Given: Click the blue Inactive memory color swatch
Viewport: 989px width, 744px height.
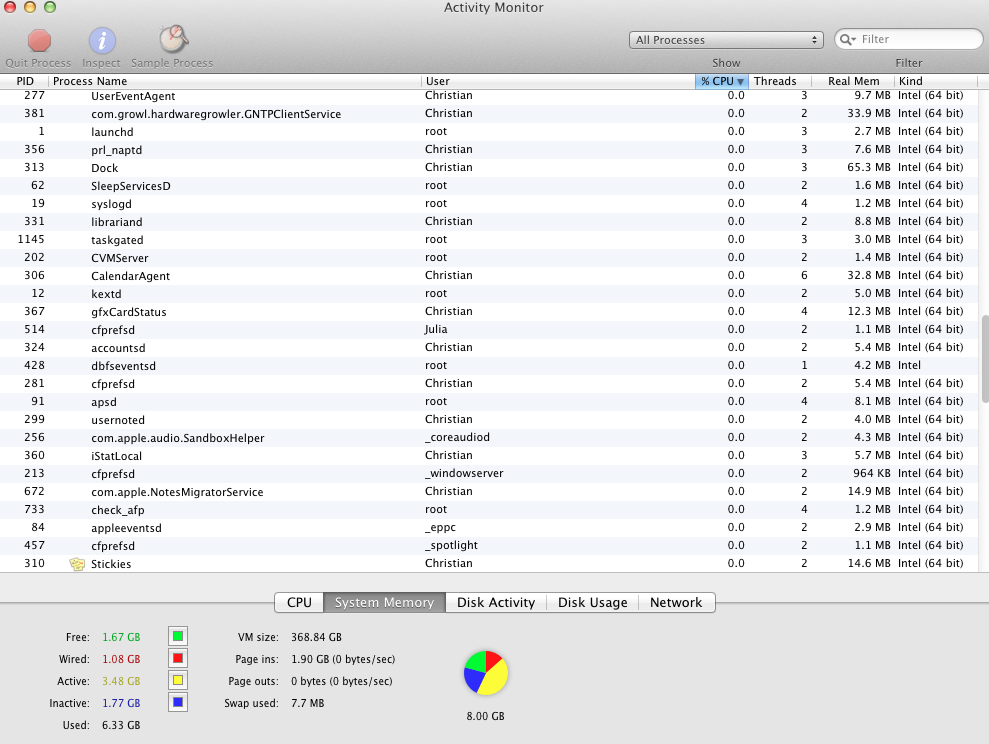Looking at the screenshot, I should pos(178,702).
